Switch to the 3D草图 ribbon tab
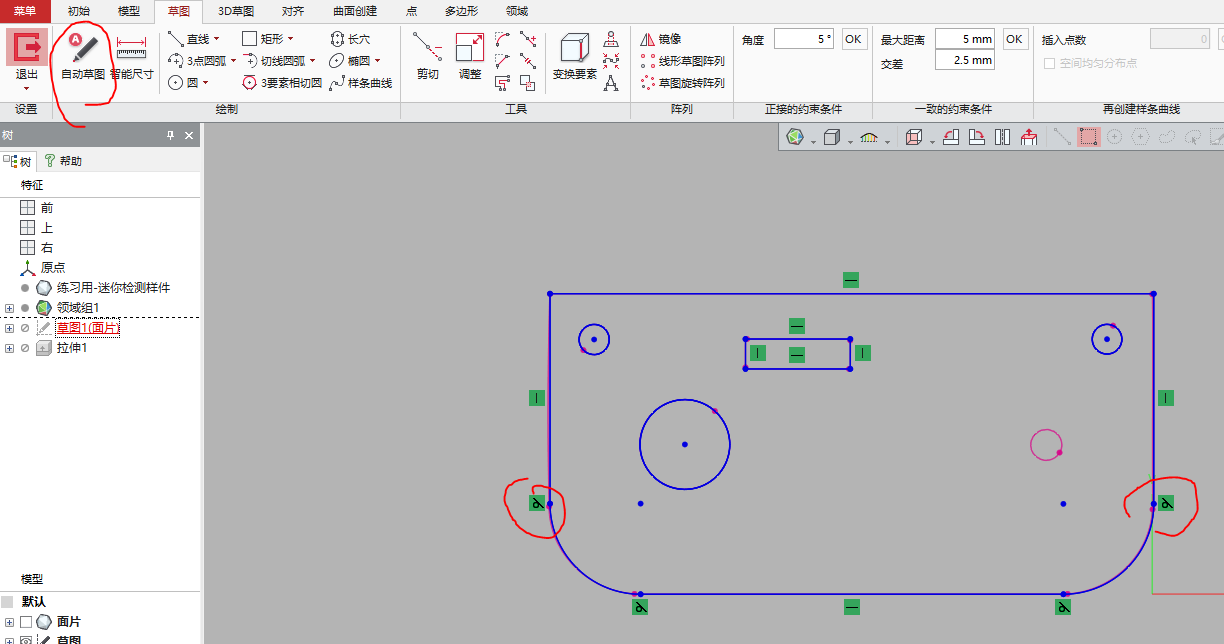 (x=236, y=11)
